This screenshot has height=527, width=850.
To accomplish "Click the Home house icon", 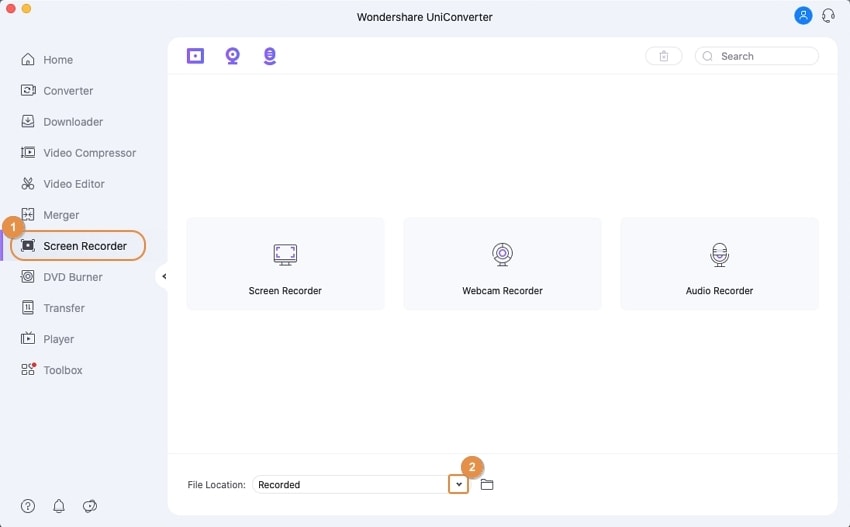I will coord(28,59).
